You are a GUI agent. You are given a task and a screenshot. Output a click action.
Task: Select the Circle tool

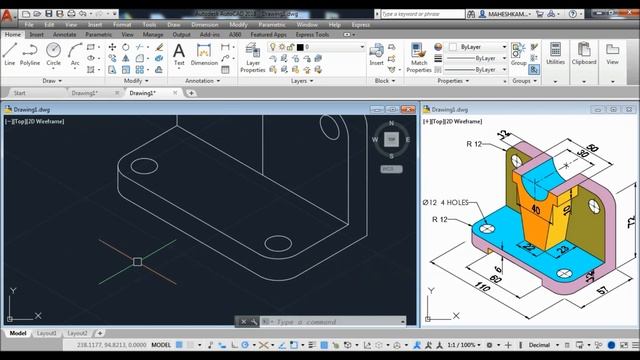pos(53,54)
